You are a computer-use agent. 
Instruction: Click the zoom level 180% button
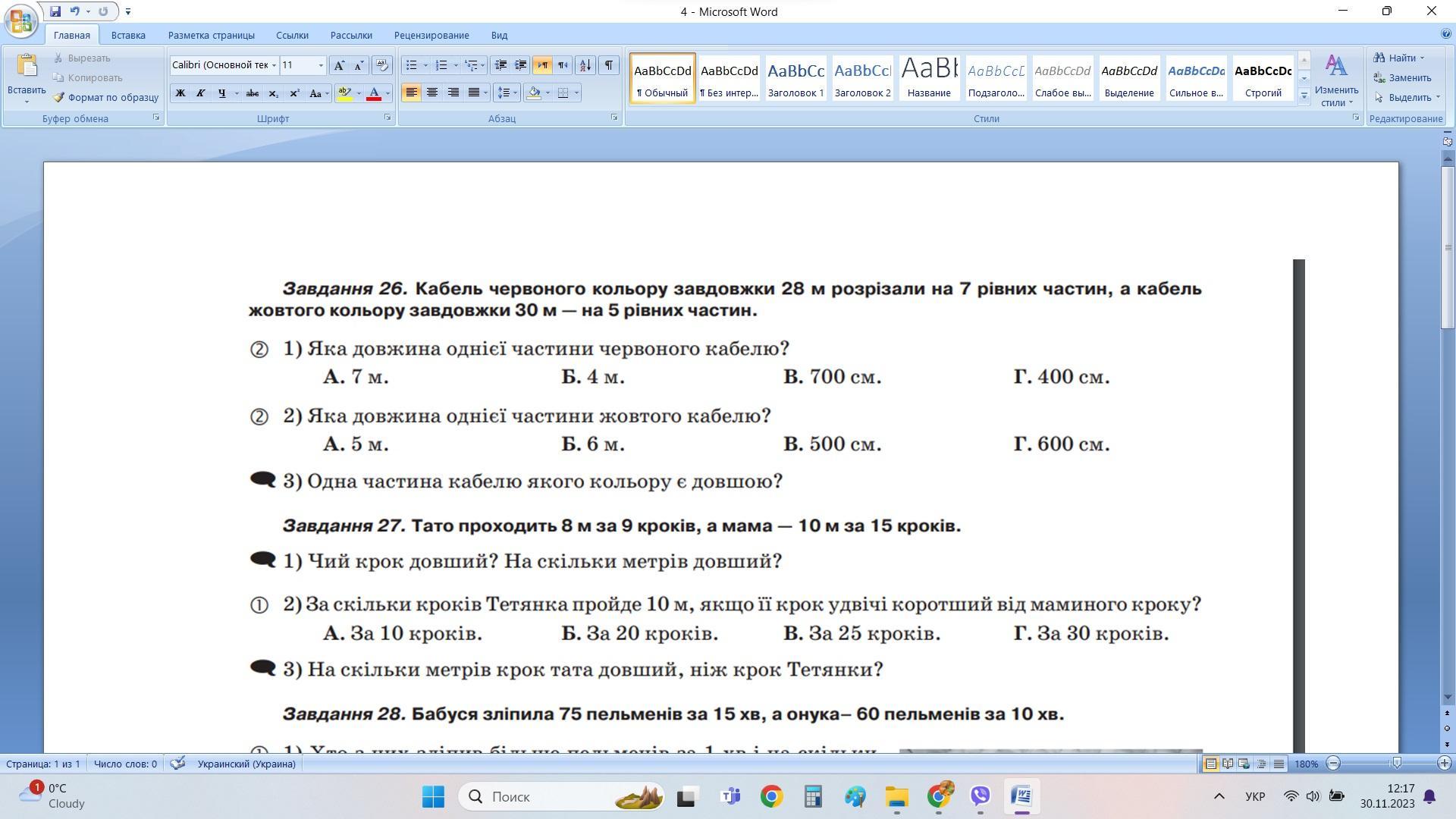tap(1307, 764)
